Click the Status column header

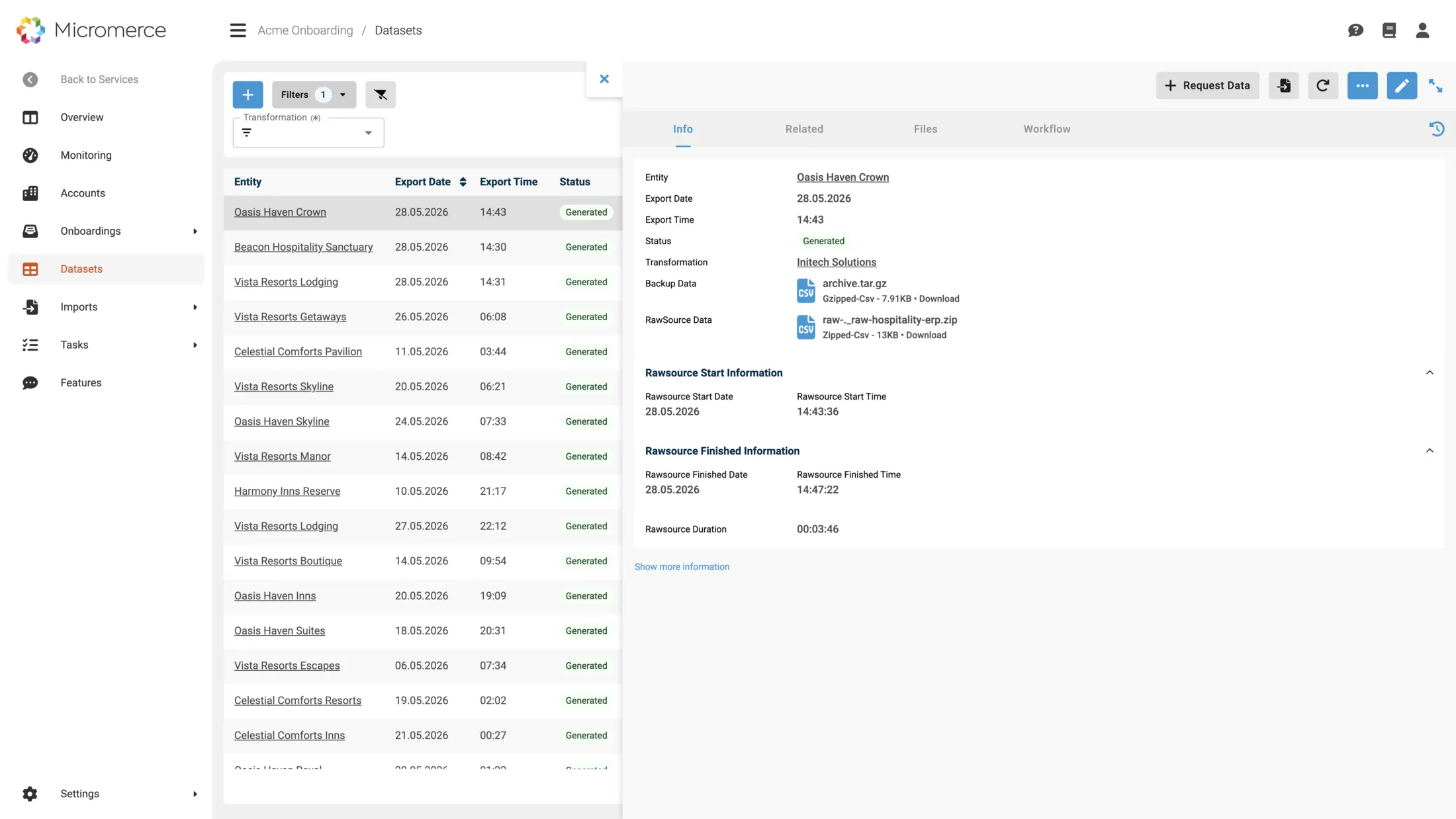(x=574, y=182)
